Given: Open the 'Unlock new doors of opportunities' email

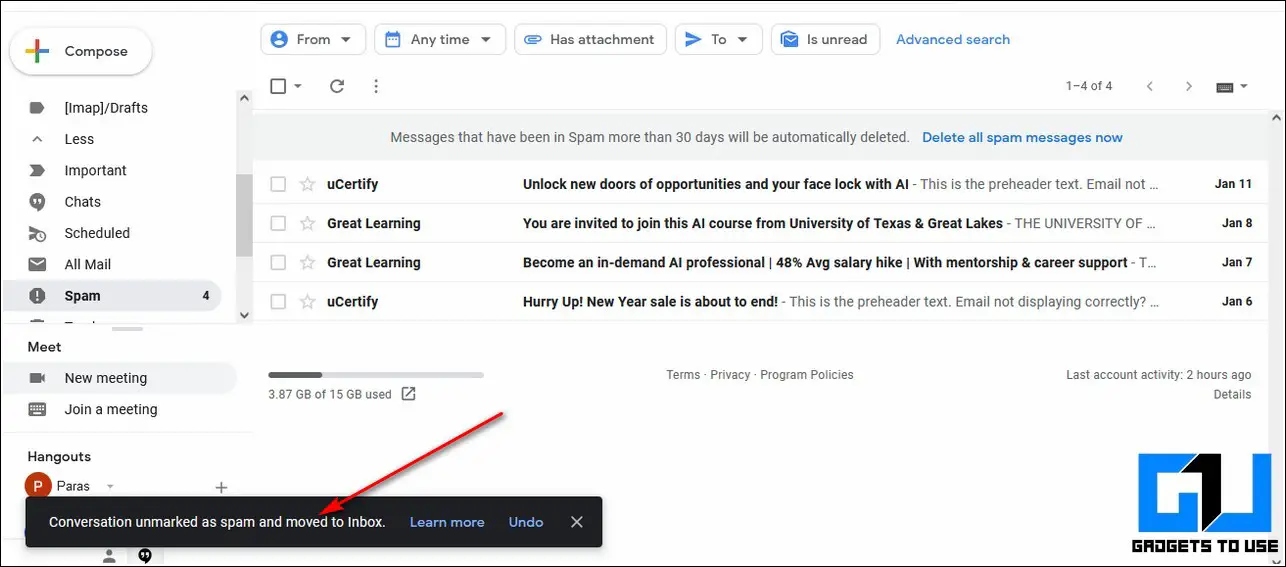Looking at the screenshot, I should 760,184.
